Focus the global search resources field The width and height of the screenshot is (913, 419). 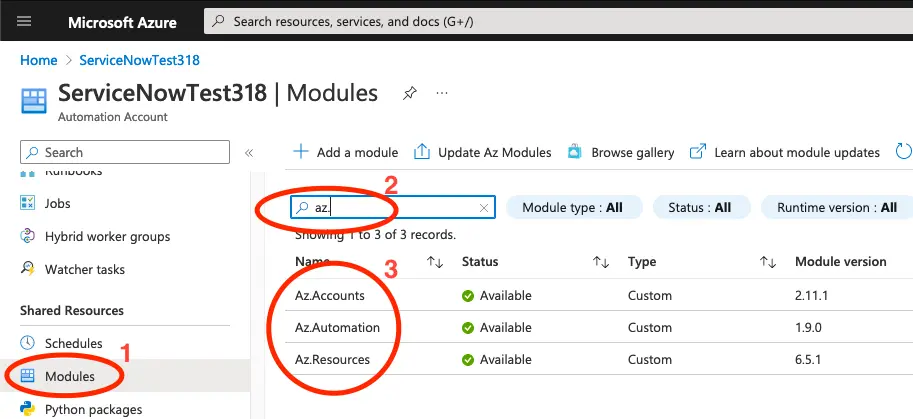[558, 22]
